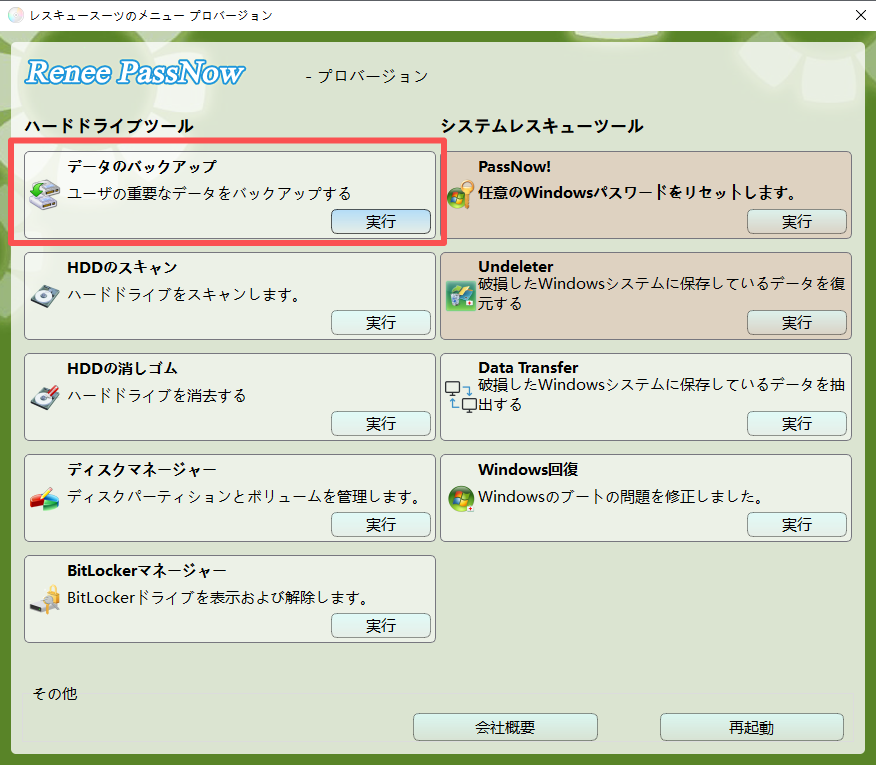Screen dimensions: 876x765
Task: Run ディスクマネージャー with its 実行 button
Action: point(381,524)
